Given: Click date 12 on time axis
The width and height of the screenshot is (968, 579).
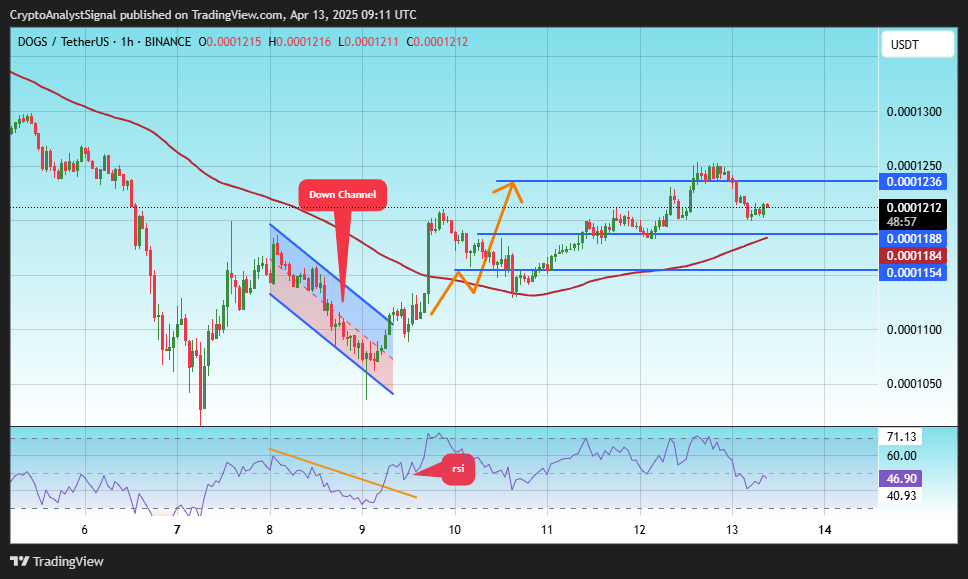Looking at the screenshot, I should pyautogui.click(x=640, y=530).
